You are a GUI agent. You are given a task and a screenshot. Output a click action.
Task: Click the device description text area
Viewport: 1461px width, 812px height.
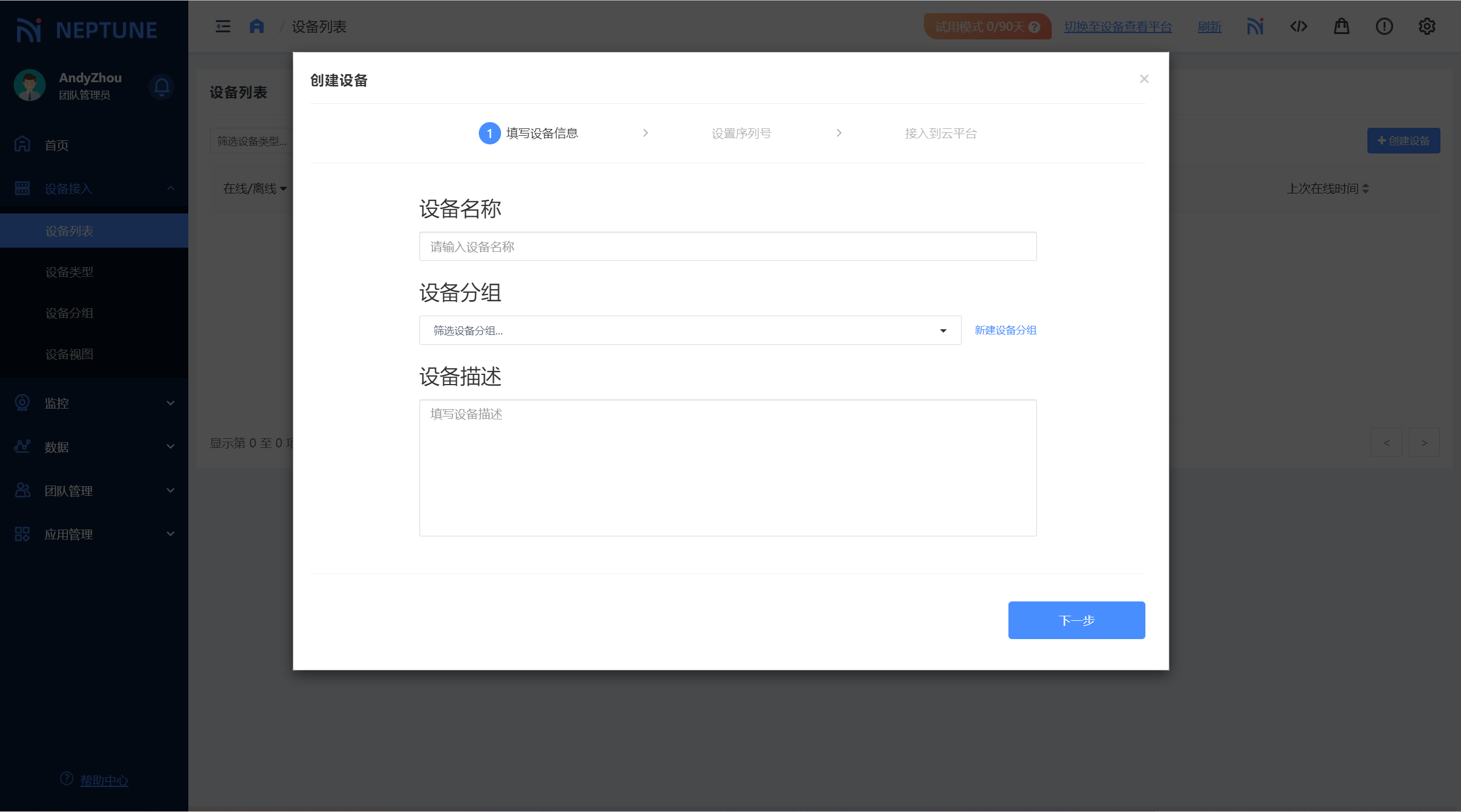[727, 468]
